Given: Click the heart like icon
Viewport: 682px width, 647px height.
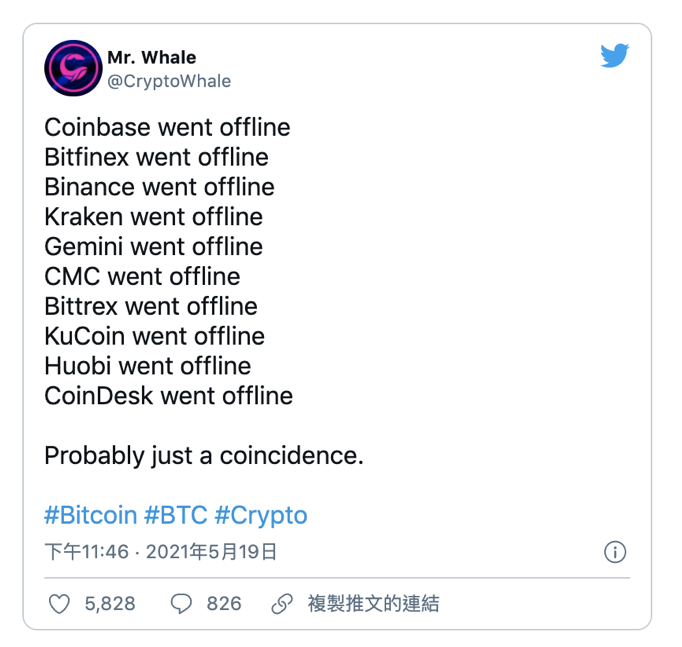Looking at the screenshot, I should coord(59,604).
